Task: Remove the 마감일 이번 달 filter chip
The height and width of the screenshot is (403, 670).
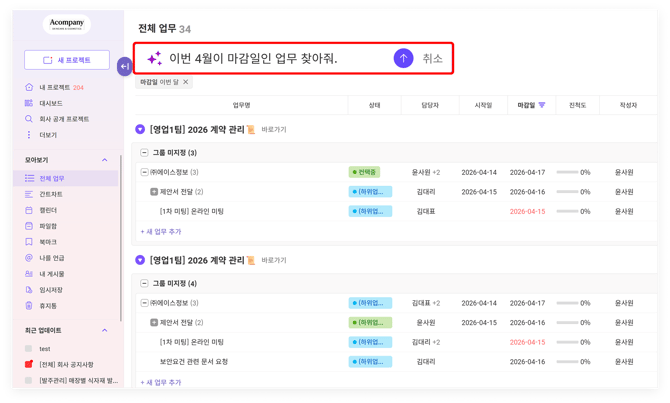Action: tap(186, 82)
